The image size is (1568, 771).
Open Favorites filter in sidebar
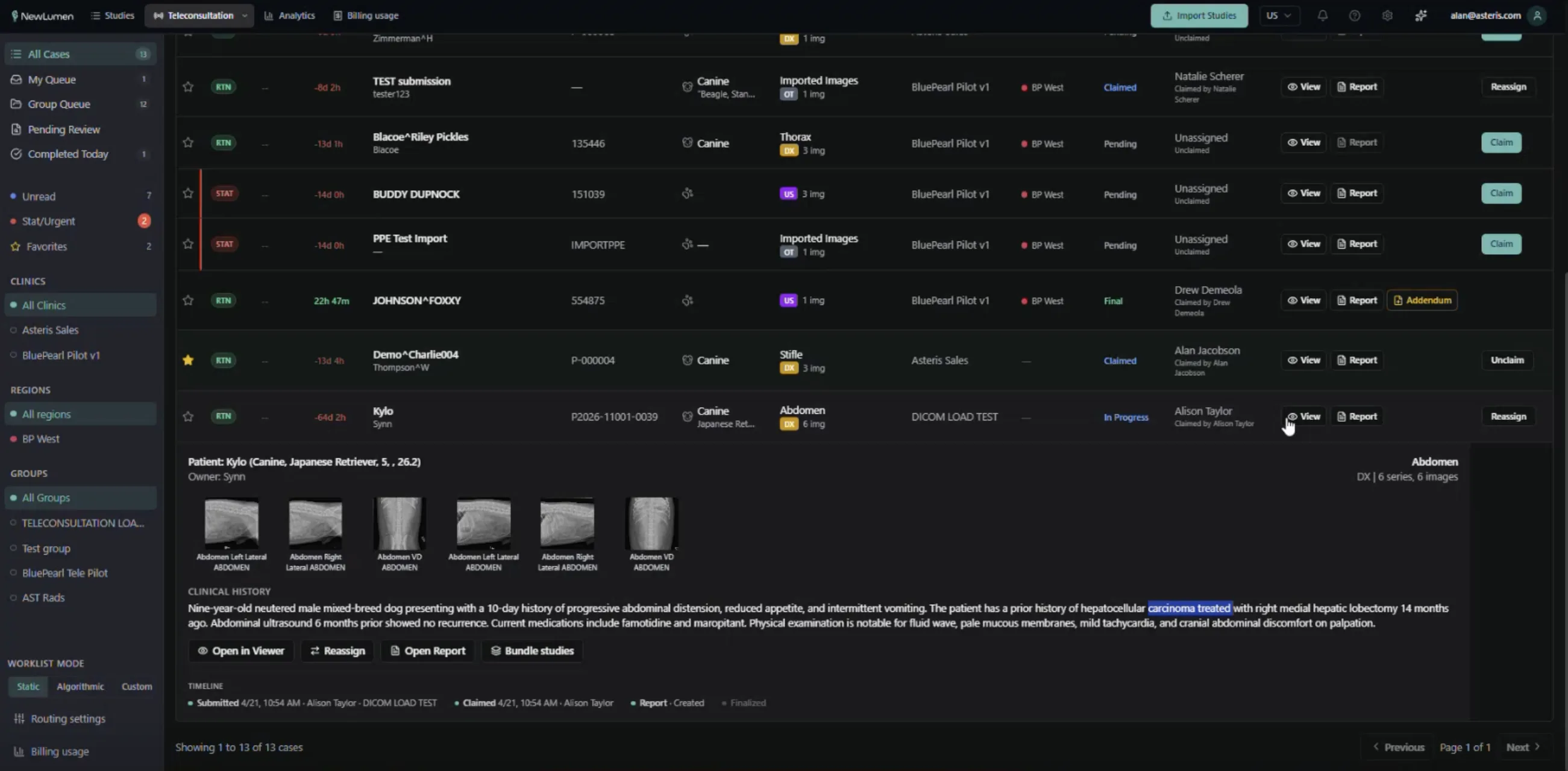pos(80,246)
